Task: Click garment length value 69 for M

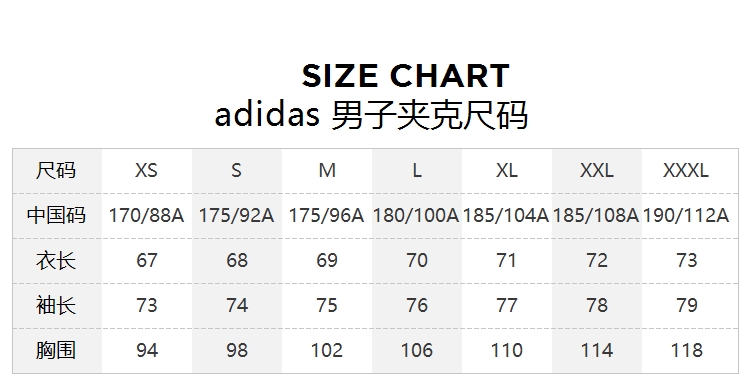Action: [327, 261]
